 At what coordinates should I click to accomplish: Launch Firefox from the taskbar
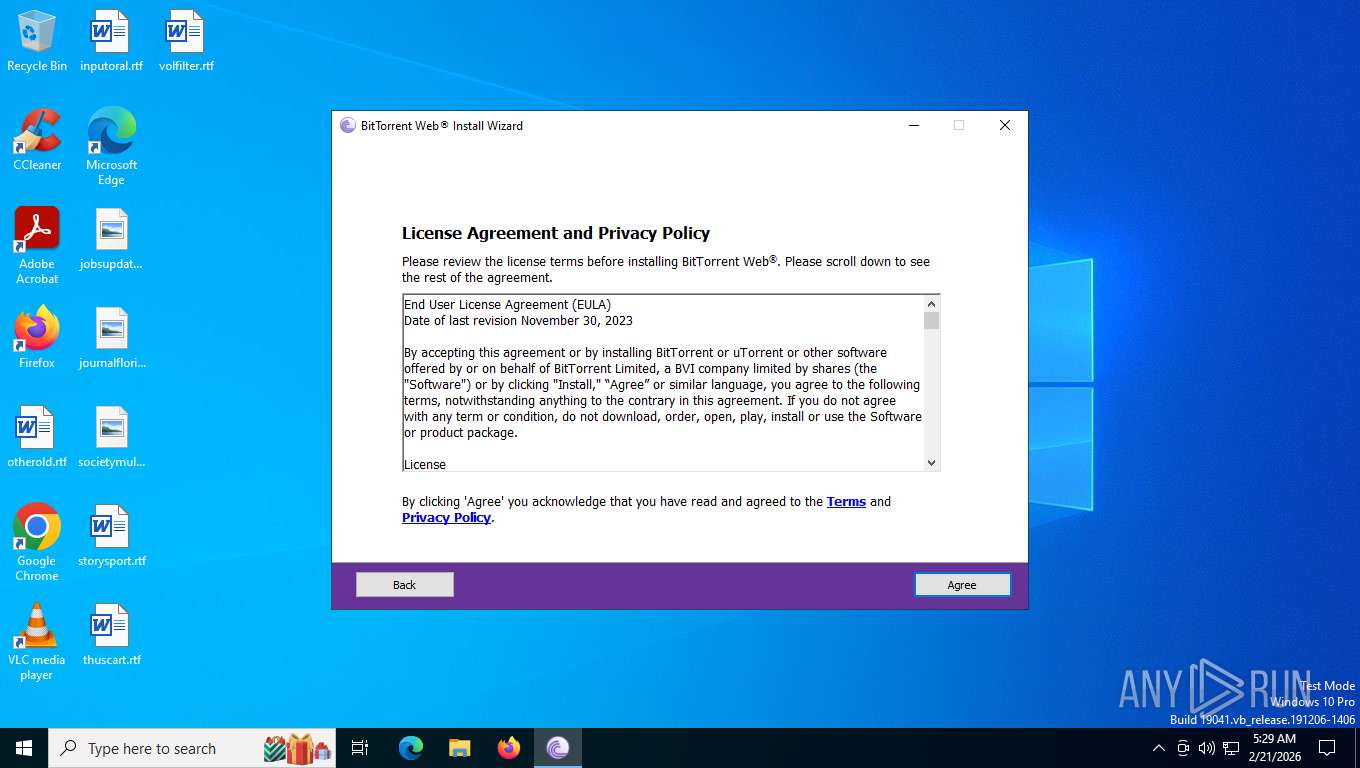pyautogui.click(x=509, y=748)
